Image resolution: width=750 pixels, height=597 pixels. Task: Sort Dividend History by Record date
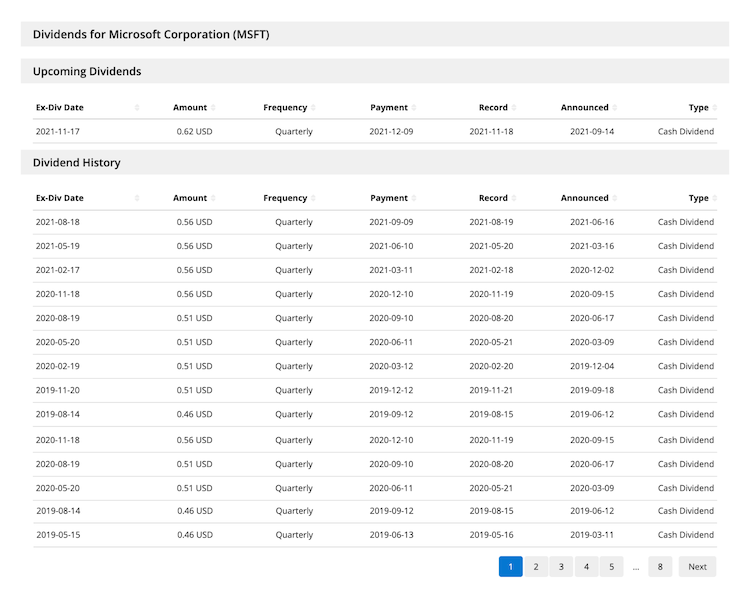coord(493,198)
